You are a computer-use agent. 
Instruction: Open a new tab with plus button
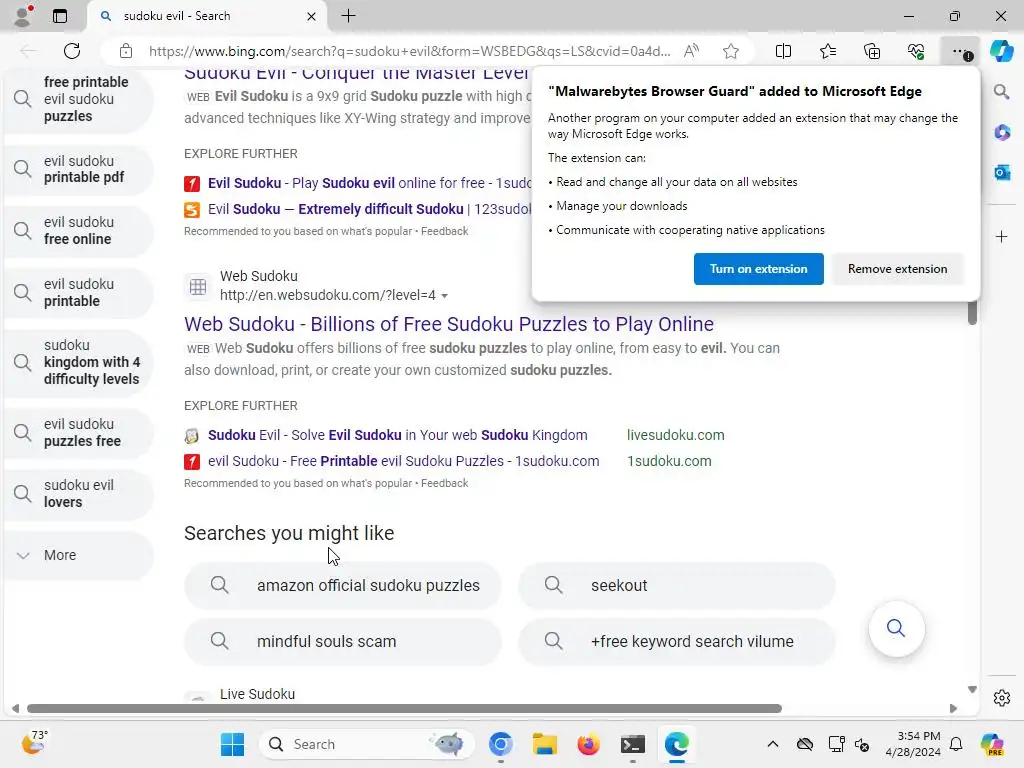(349, 16)
